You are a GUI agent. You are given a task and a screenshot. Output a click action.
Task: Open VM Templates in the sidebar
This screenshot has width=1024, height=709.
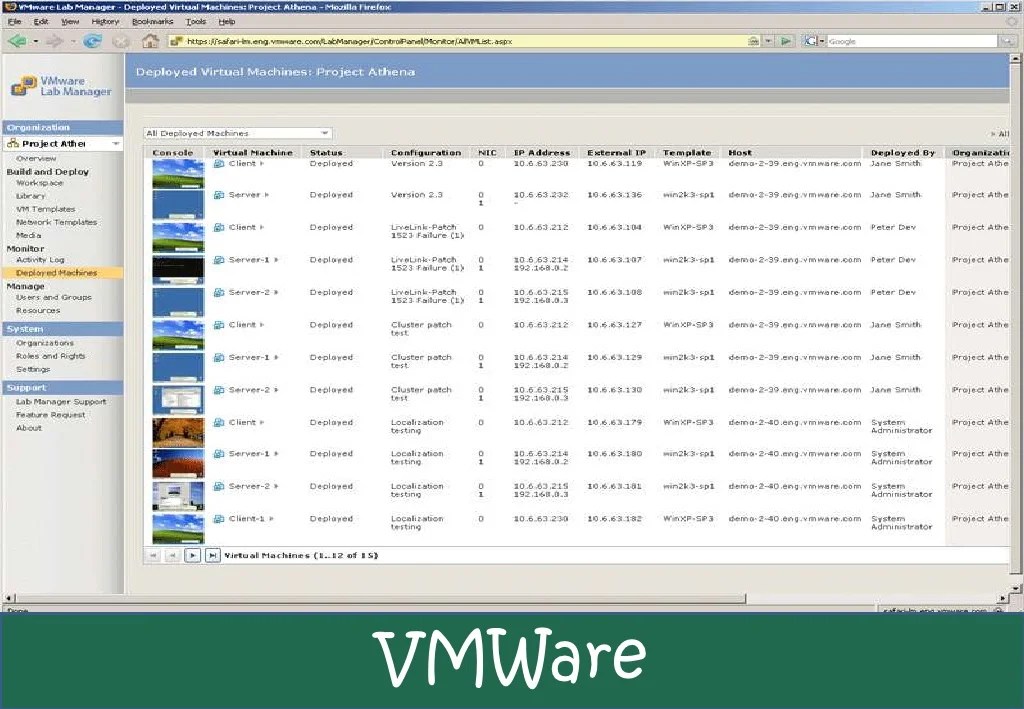click(x=46, y=209)
